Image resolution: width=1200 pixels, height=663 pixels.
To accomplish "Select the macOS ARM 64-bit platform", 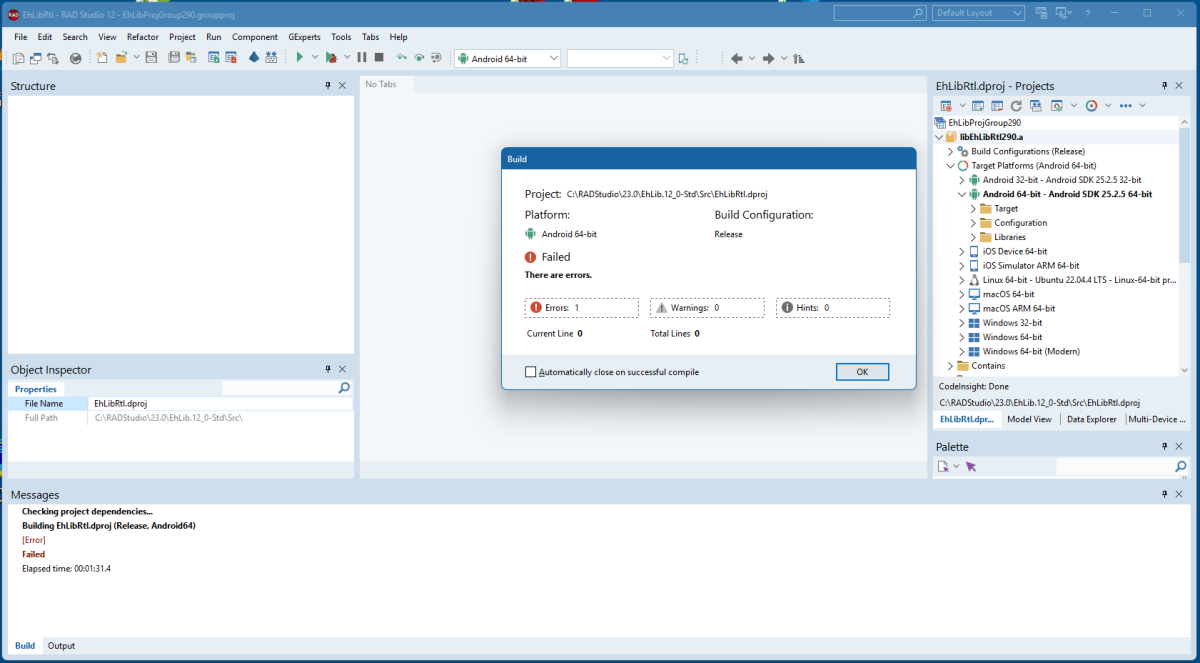I will point(1018,308).
